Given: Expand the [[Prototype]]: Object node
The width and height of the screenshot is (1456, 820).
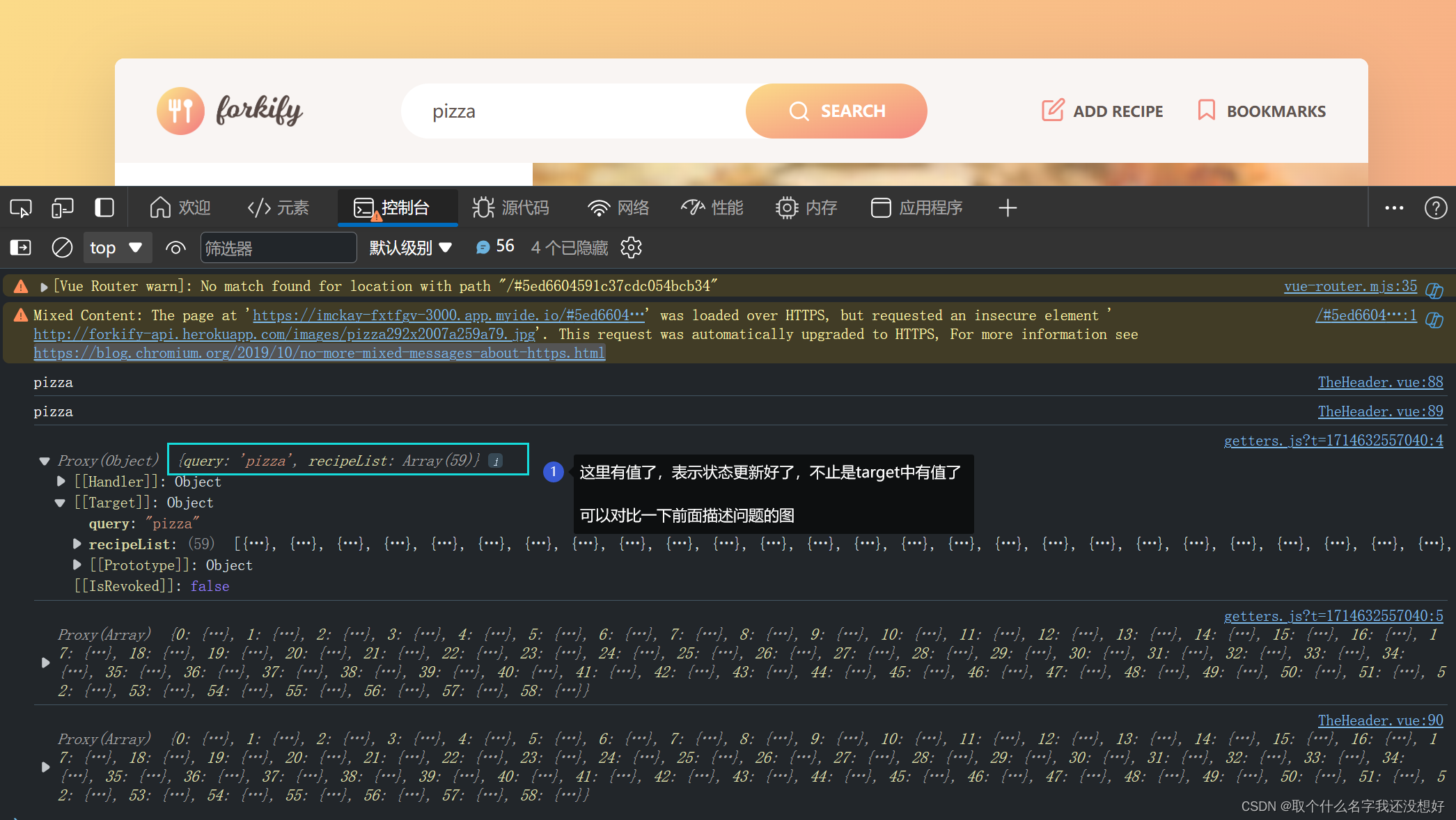Looking at the screenshot, I should 77,565.
